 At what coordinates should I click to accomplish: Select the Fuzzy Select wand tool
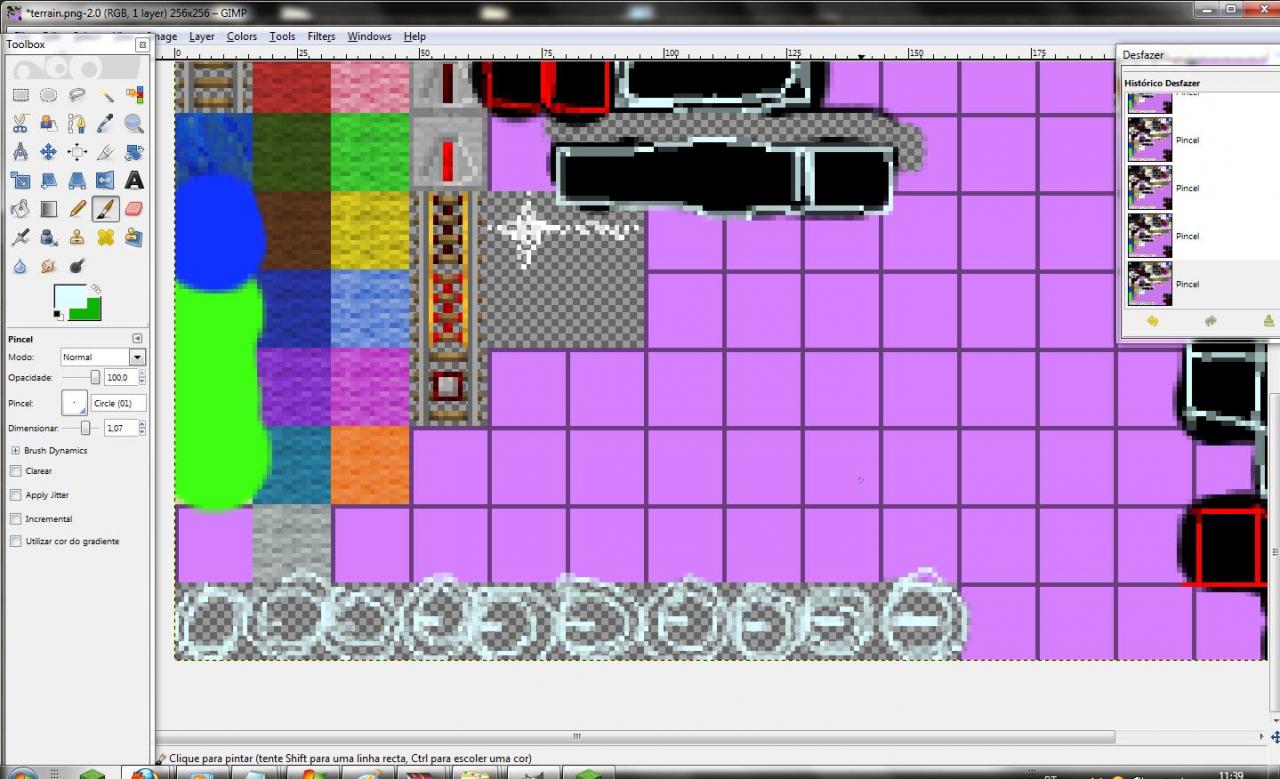(106, 95)
